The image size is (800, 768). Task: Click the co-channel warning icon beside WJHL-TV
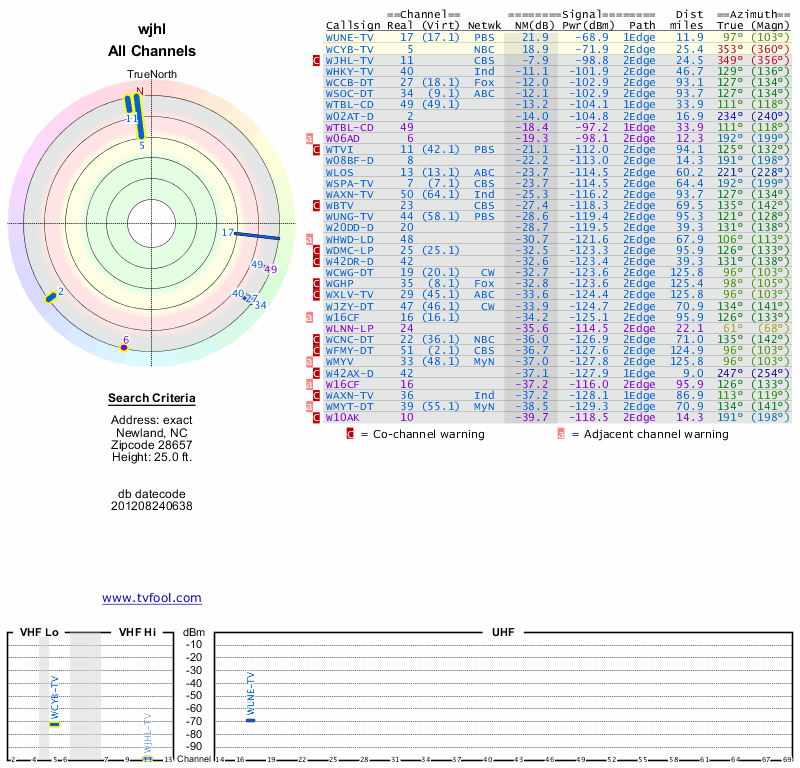(x=316, y=60)
